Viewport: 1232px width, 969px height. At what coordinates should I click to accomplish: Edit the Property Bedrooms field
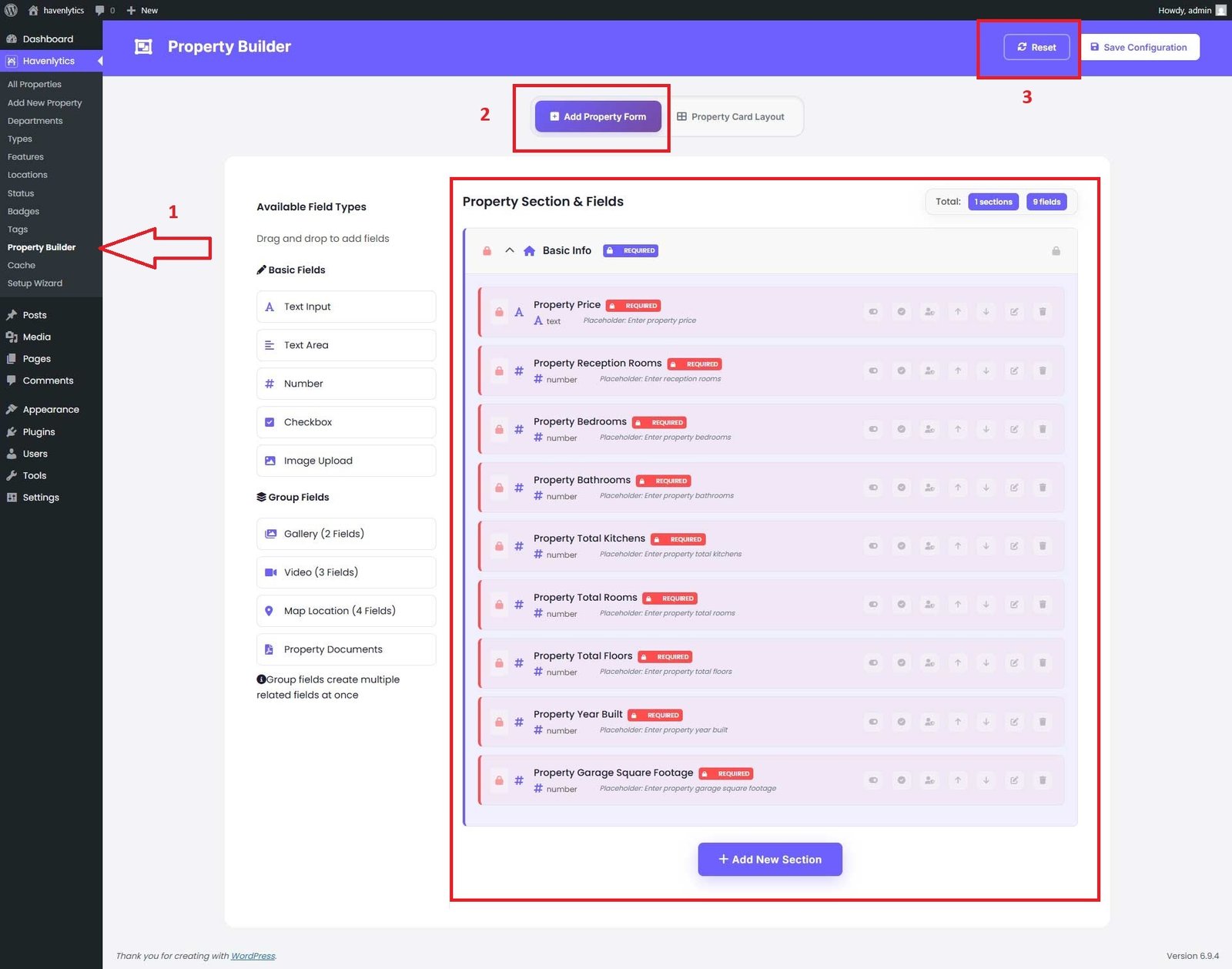(x=1014, y=429)
